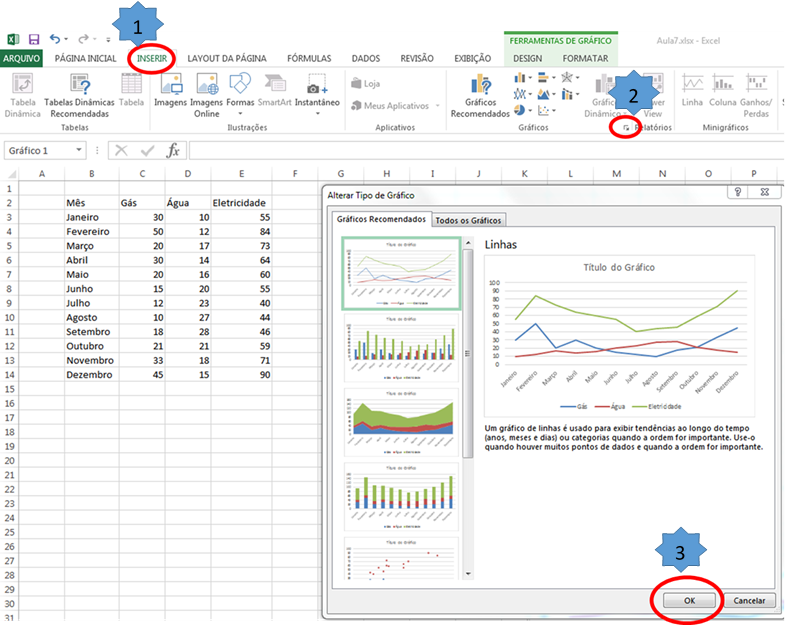Click the dialog help question mark button
The width and height of the screenshot is (785, 627).
pyautogui.click(x=737, y=192)
